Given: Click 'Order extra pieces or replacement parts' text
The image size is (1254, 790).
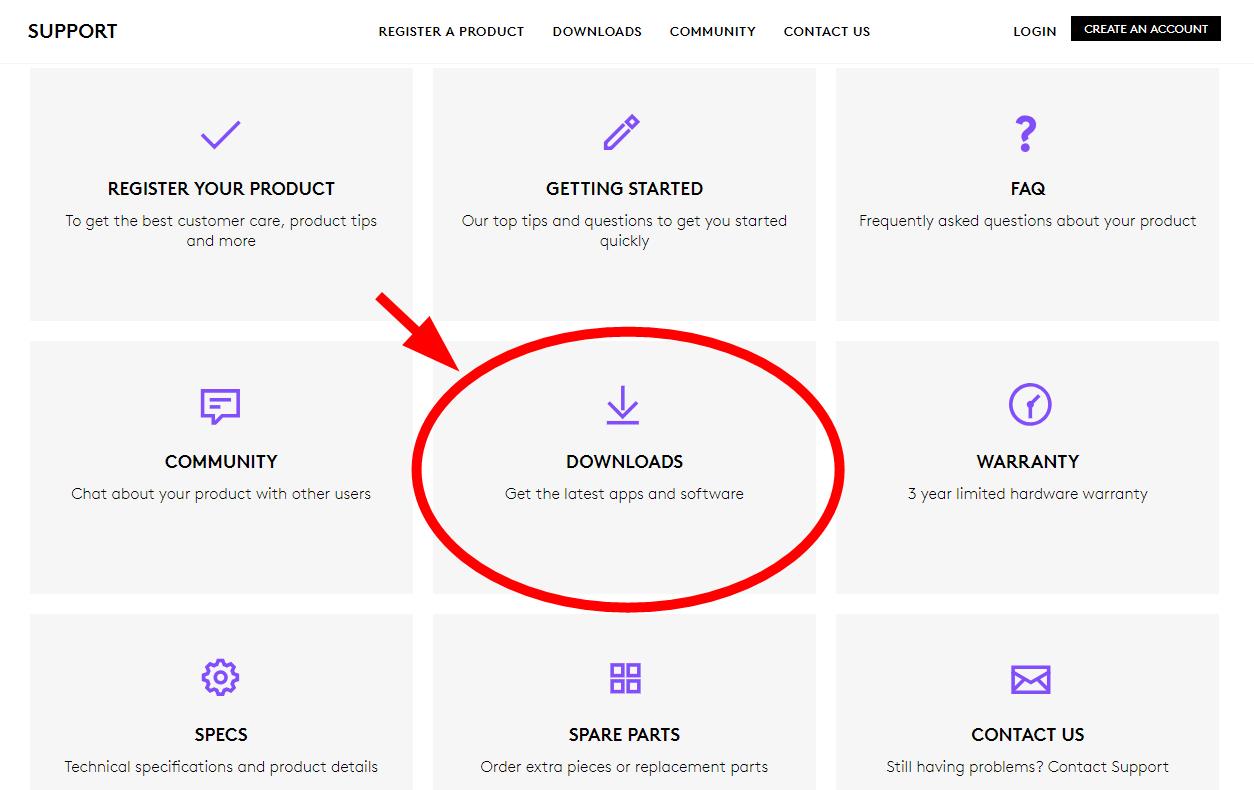Looking at the screenshot, I should tap(625, 767).
